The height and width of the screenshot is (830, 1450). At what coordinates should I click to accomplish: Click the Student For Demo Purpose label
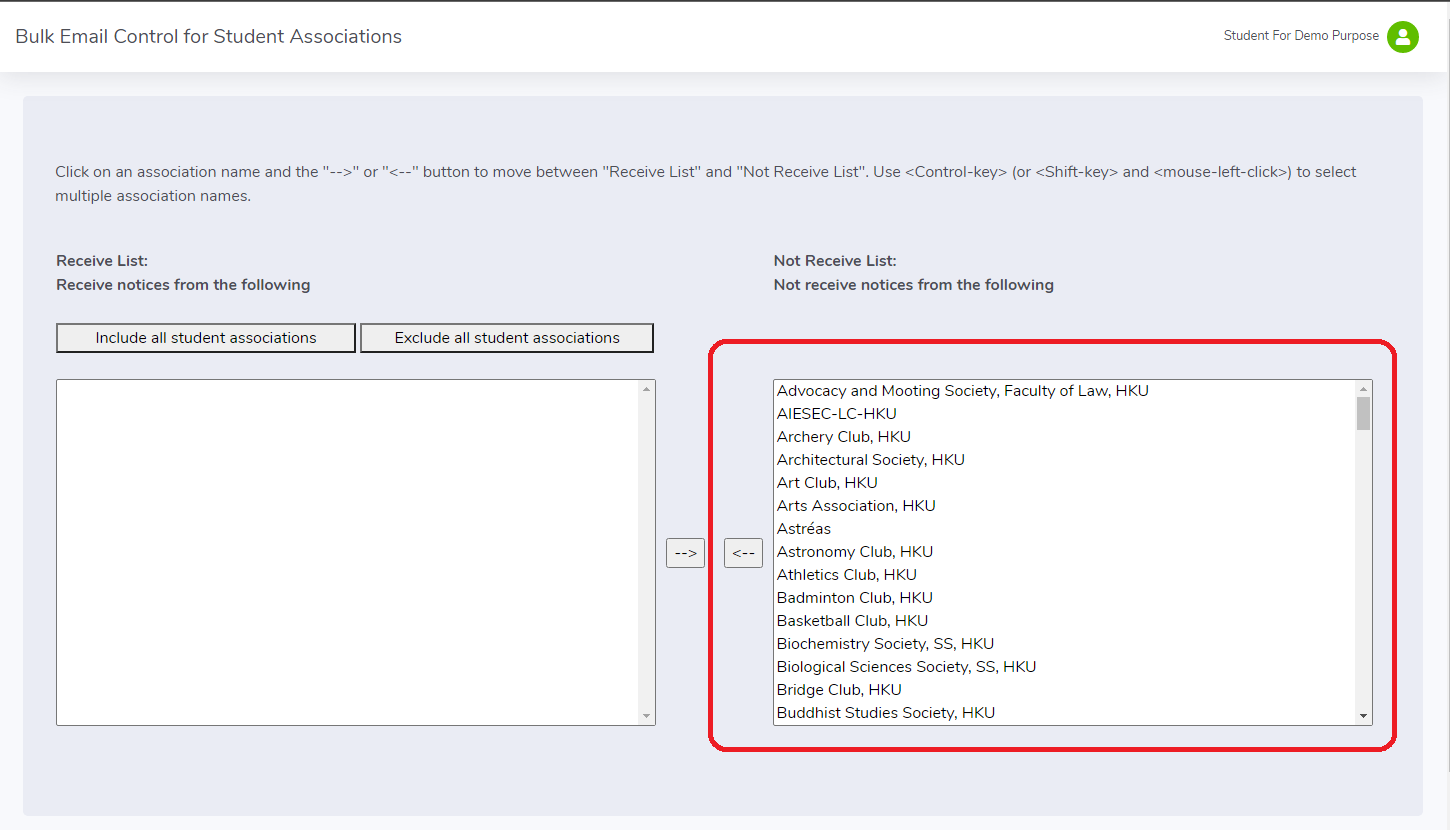(1299, 35)
